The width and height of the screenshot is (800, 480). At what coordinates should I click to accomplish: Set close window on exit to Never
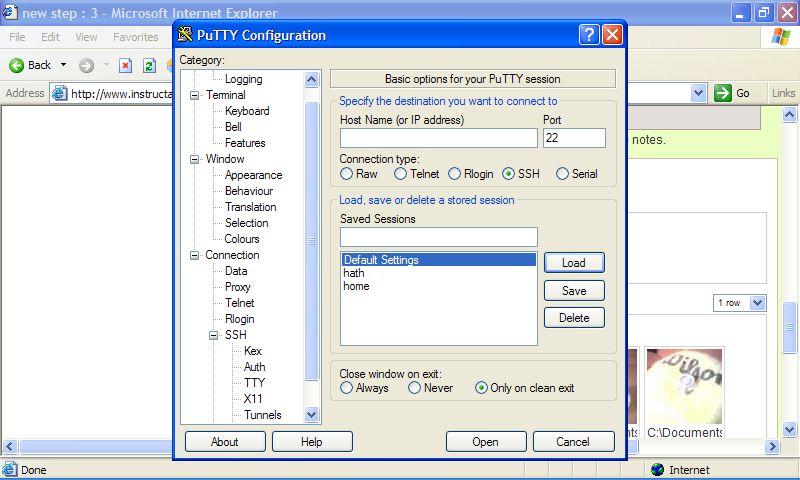(x=414, y=388)
